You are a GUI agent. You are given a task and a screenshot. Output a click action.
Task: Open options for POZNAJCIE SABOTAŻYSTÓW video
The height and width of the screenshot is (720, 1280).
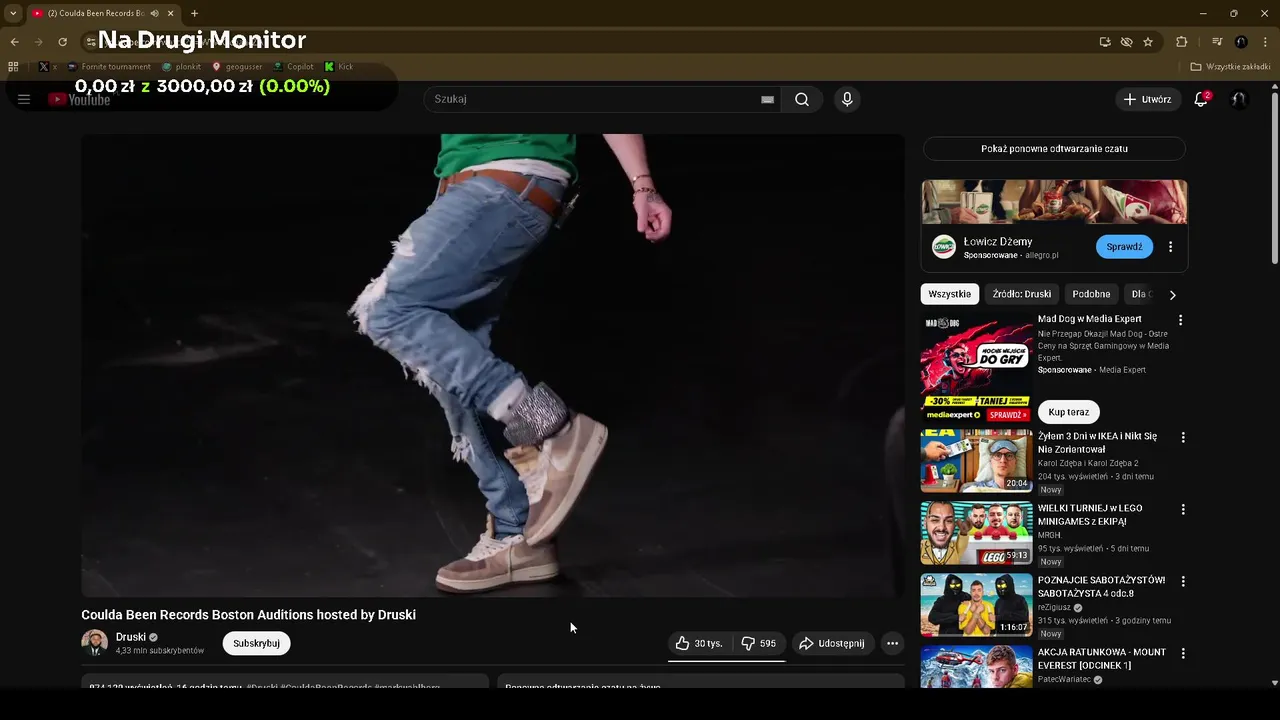[x=1183, y=581]
